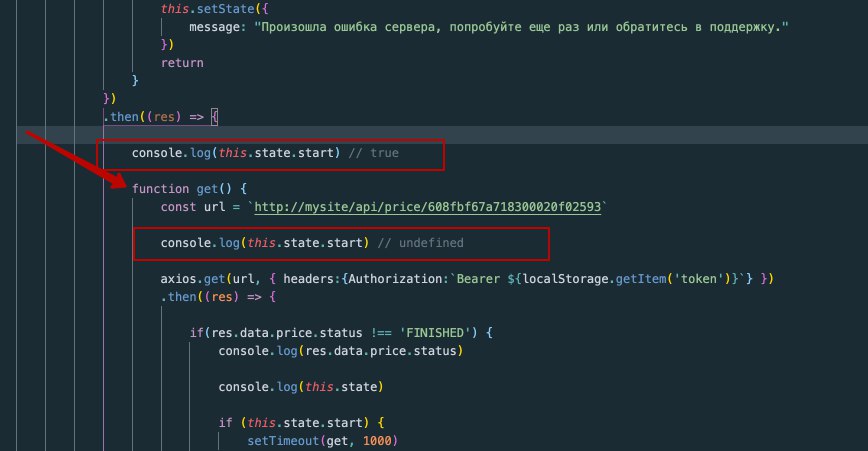Click 'console.log(res.data.price.status)' line
The height and width of the screenshot is (451, 868).
tap(340, 351)
